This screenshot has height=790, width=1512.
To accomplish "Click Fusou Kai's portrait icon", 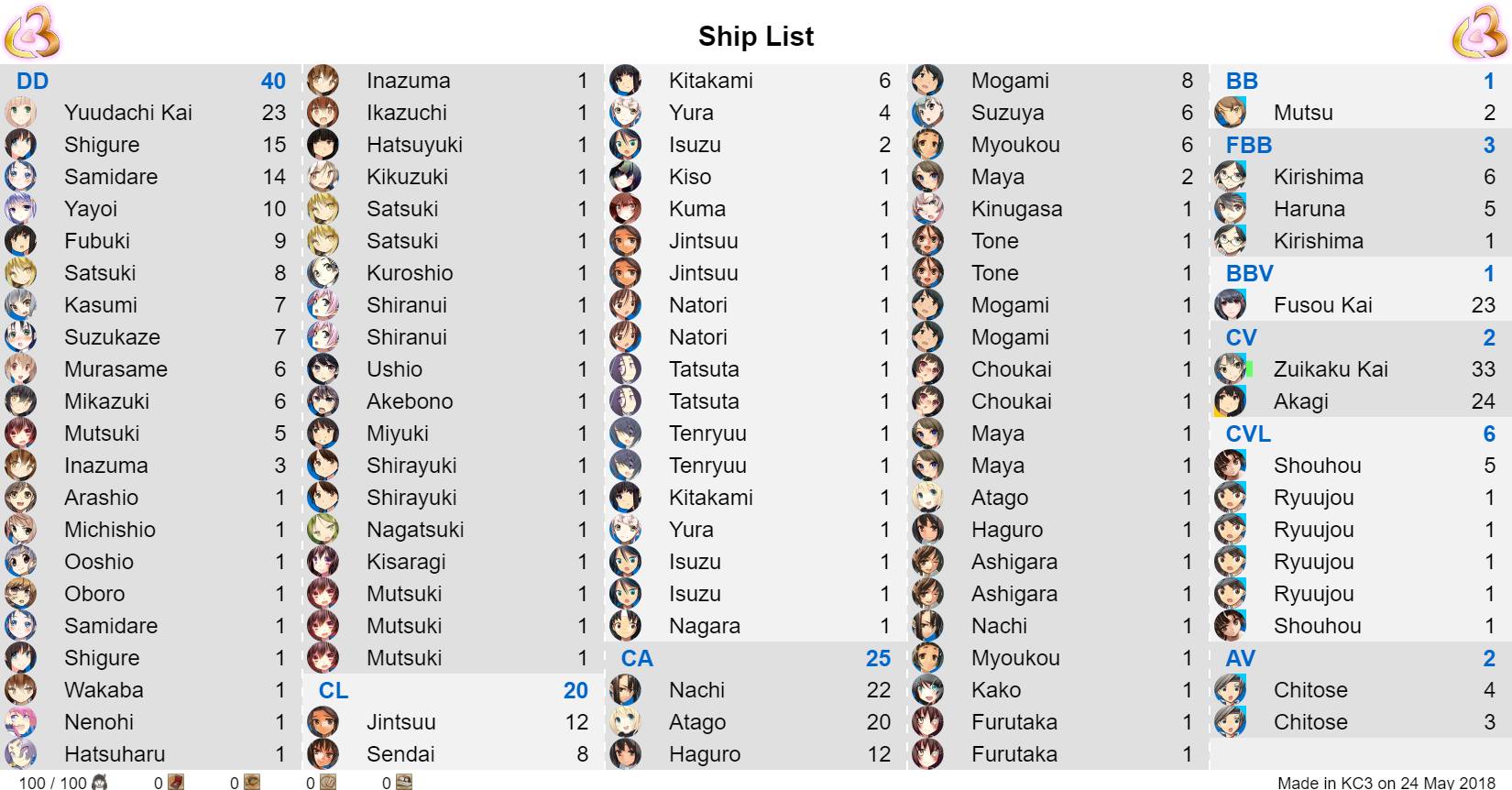I will coord(1231,305).
